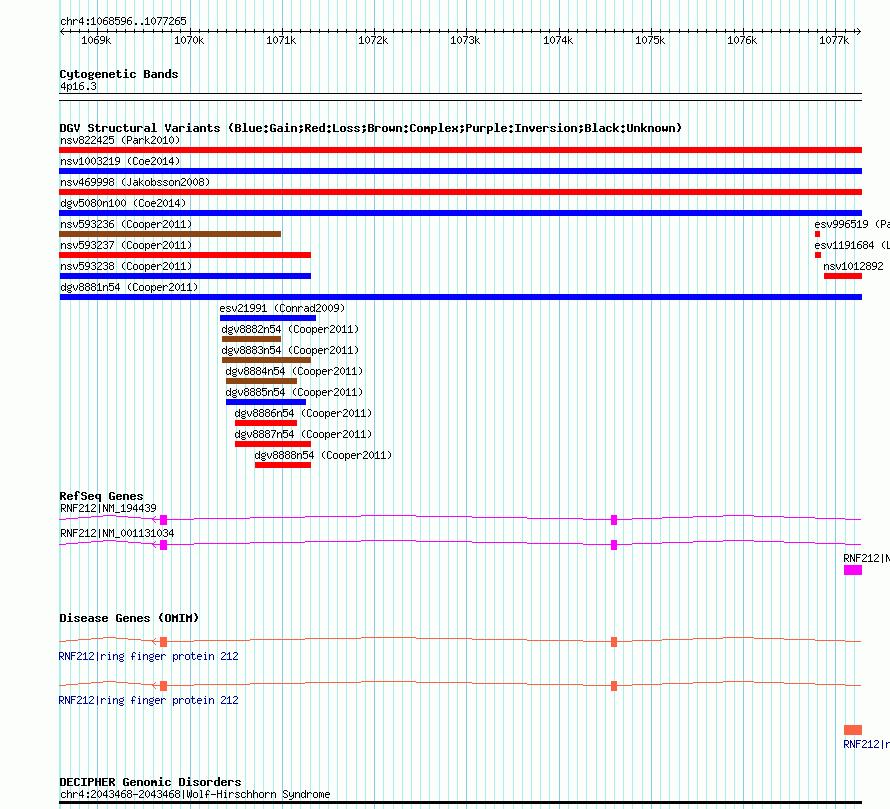
Task: Click the chr4:1068596..1077265 coordinate label
Action: point(123,21)
